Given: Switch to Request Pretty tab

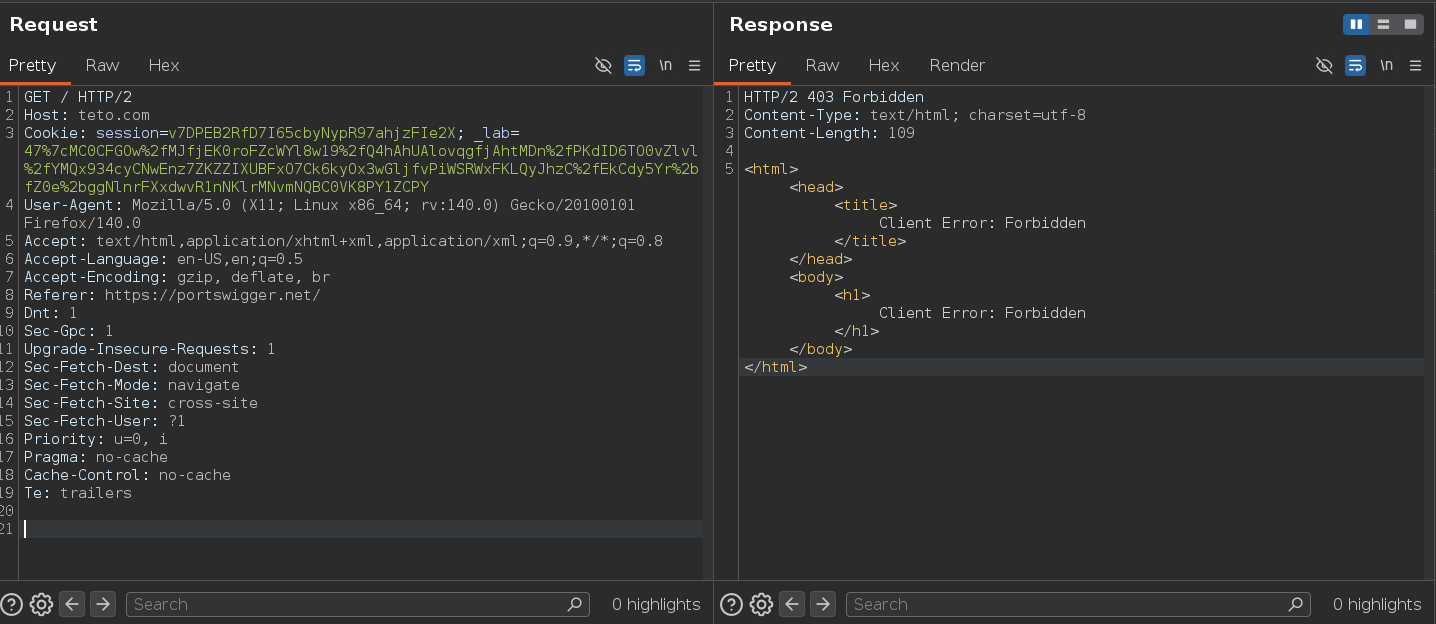Looking at the screenshot, I should tap(33, 65).
